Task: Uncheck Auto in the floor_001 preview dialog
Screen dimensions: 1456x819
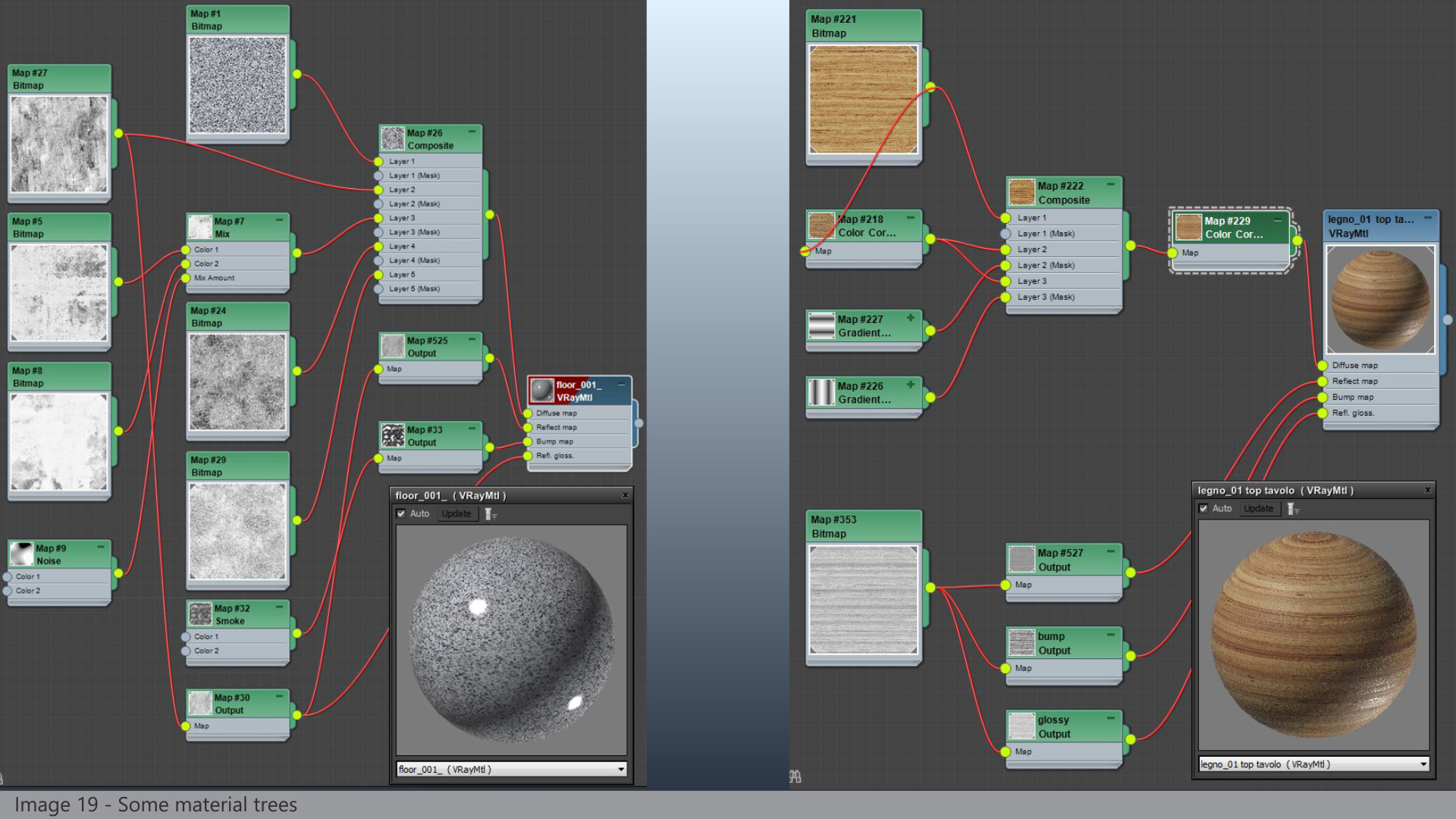Action: [x=401, y=513]
